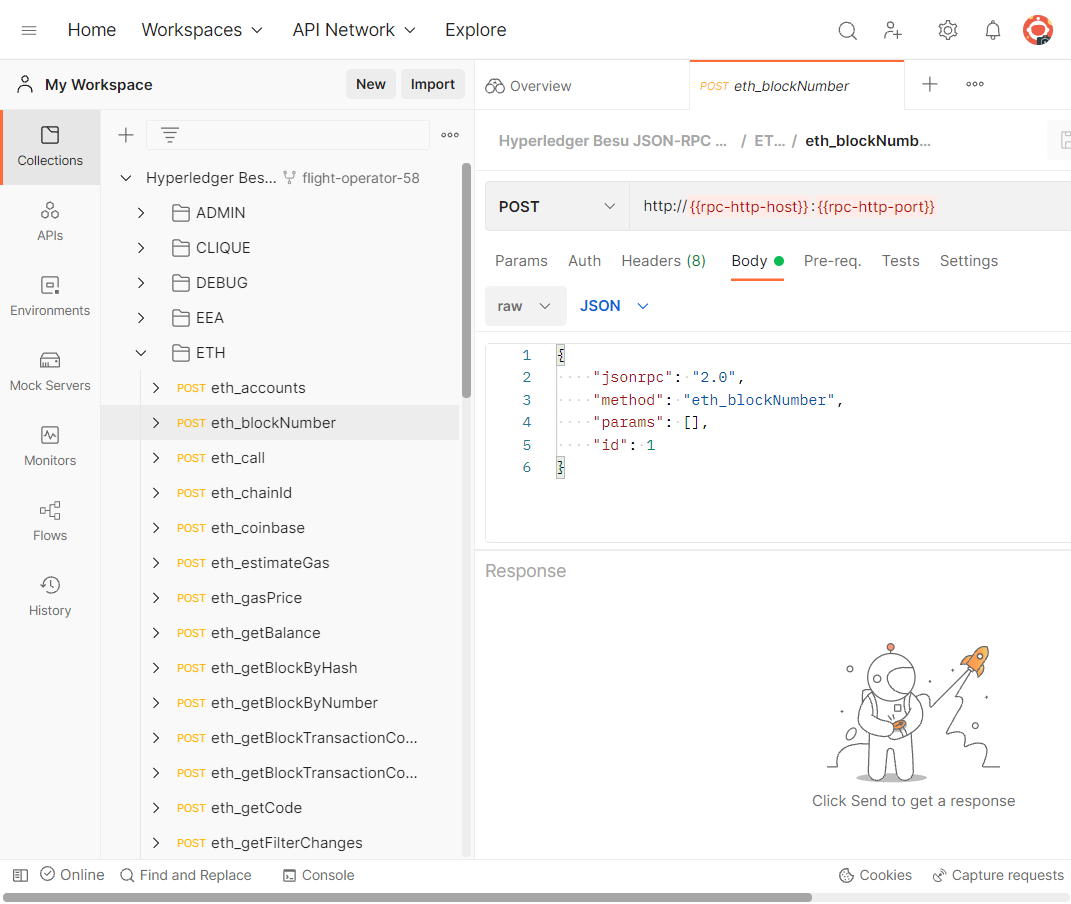Open the notifications bell

[992, 30]
